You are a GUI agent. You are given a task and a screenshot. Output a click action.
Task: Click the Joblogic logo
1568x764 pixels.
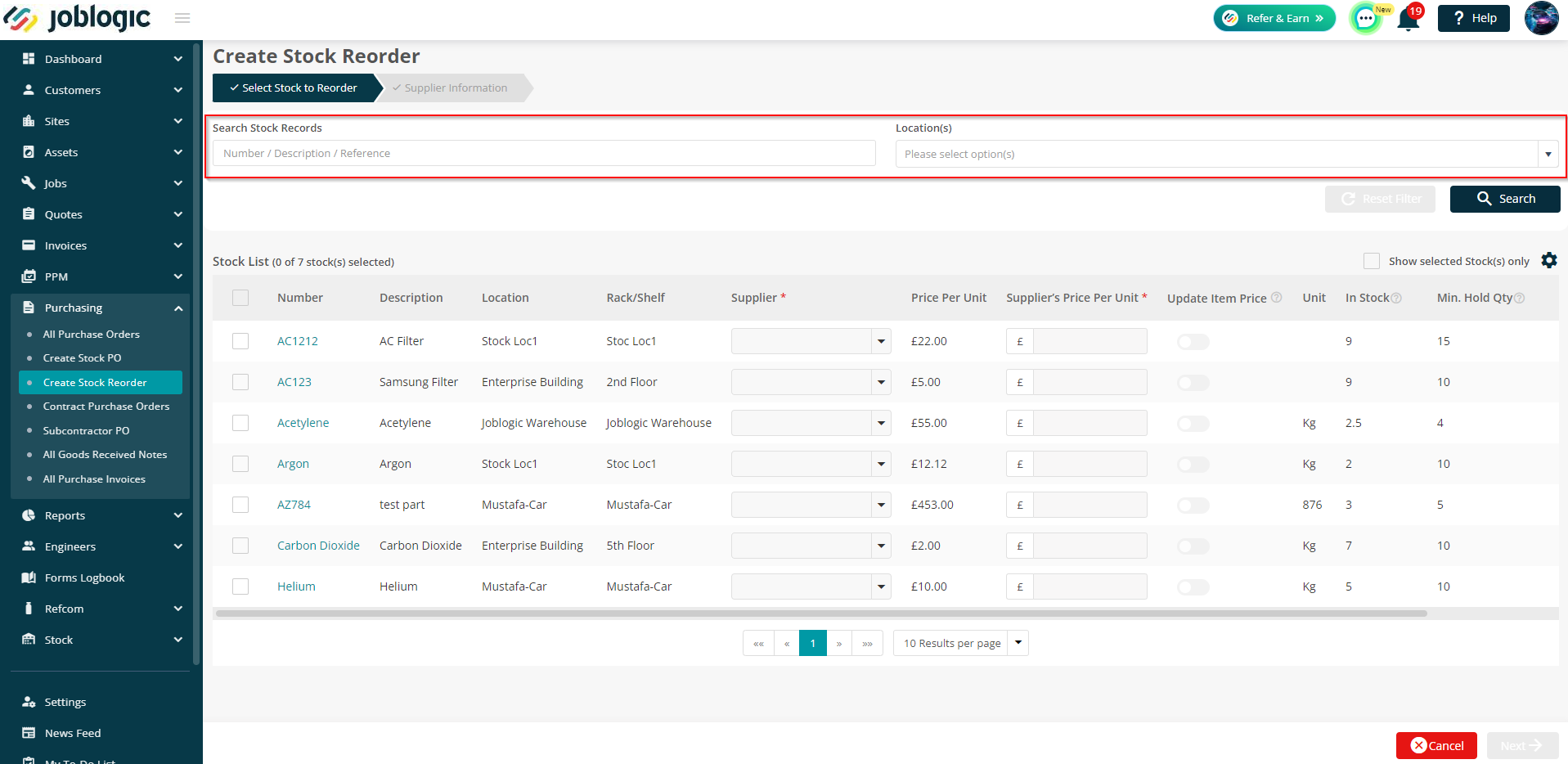pyautogui.click(x=78, y=18)
